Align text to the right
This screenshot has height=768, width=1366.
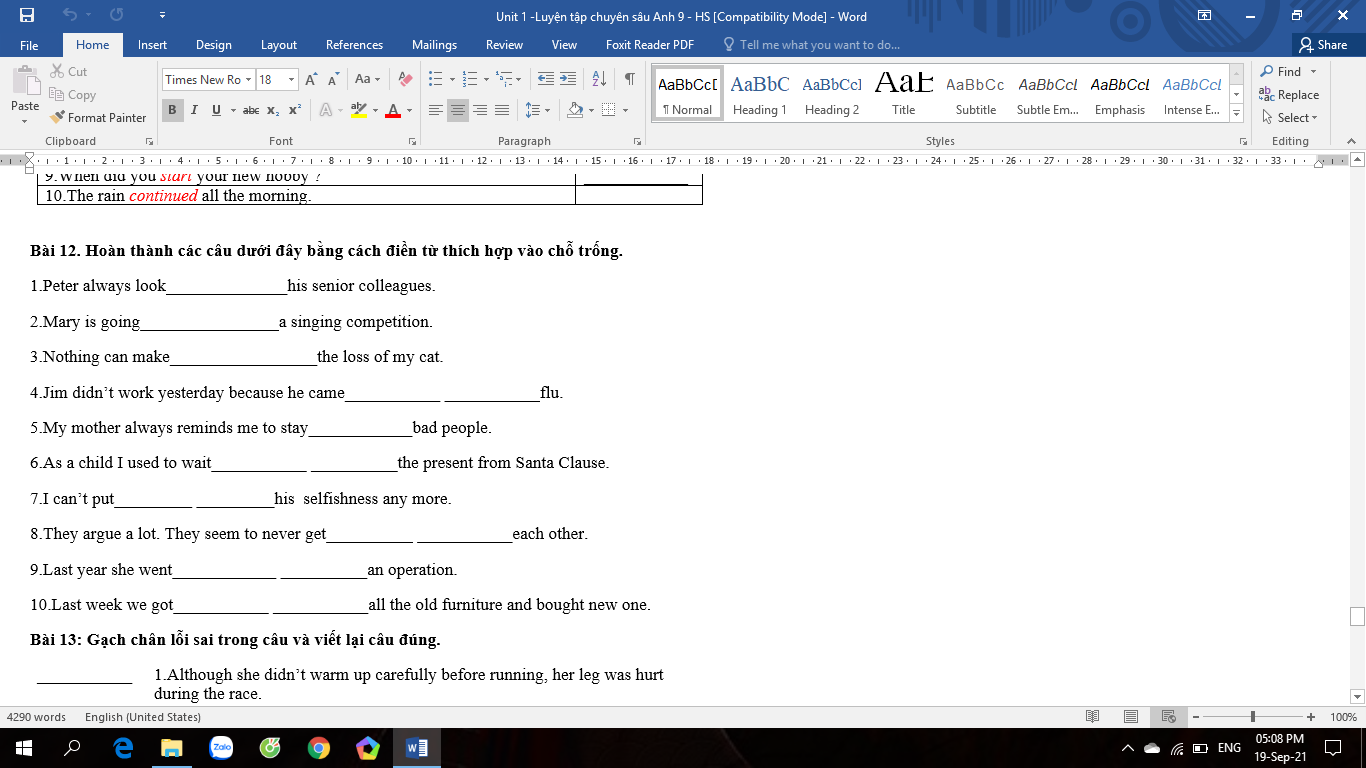pos(480,110)
